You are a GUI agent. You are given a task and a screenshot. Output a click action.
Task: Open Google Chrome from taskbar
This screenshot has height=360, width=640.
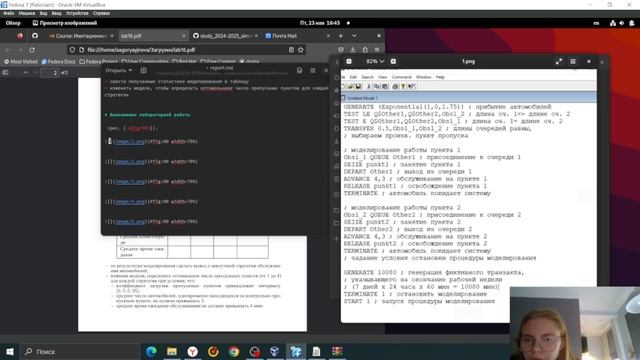point(234,351)
